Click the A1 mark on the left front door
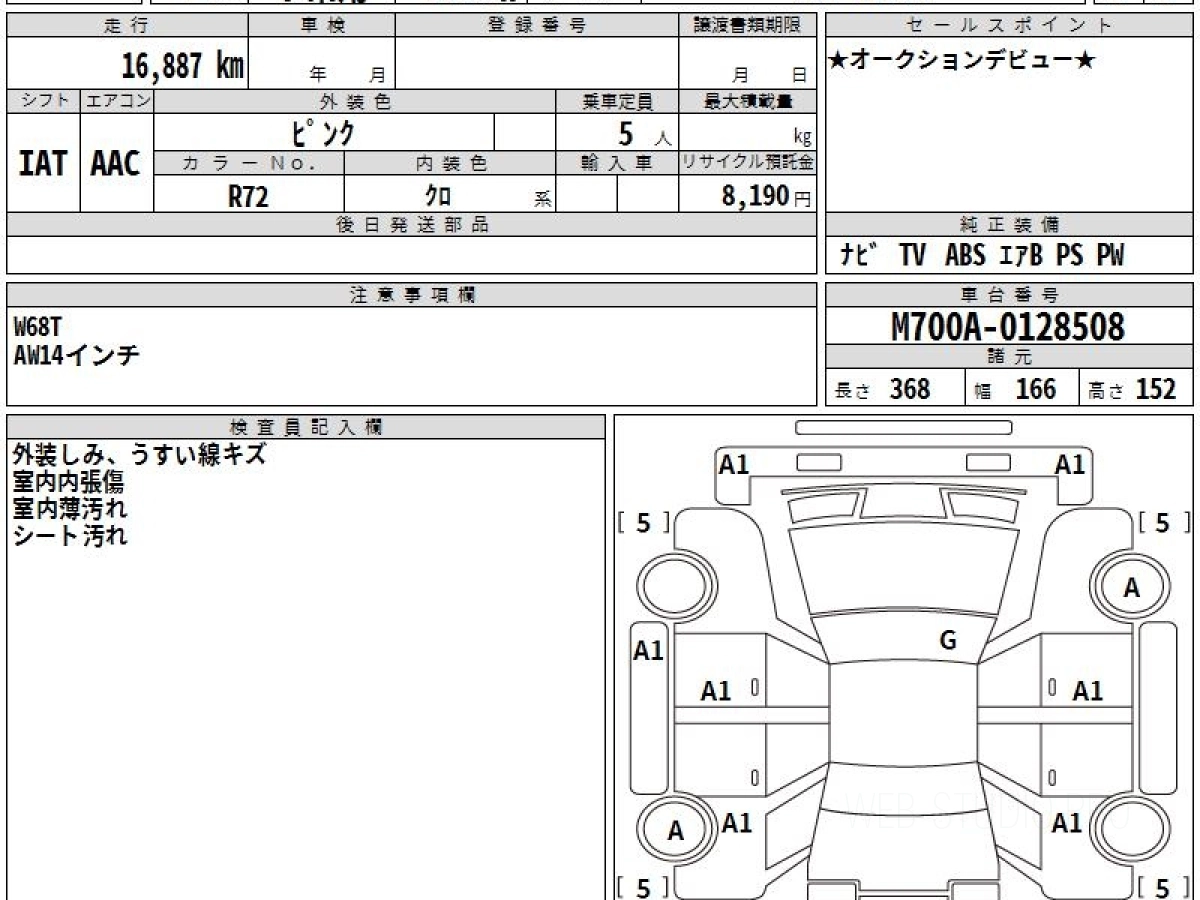 pyautogui.click(x=716, y=691)
